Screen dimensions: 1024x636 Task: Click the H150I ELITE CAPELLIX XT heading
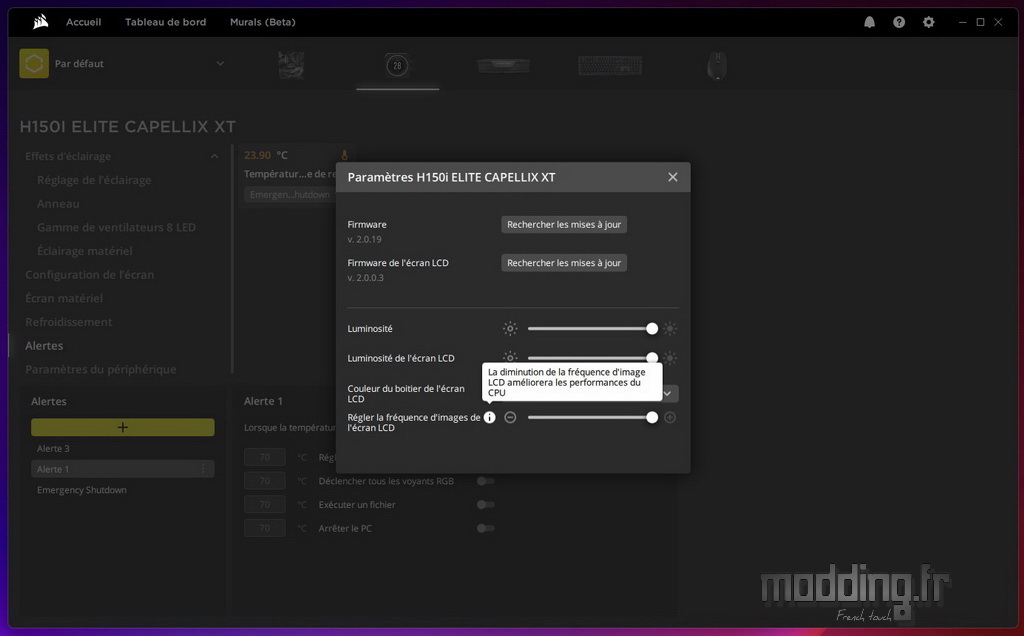point(128,127)
